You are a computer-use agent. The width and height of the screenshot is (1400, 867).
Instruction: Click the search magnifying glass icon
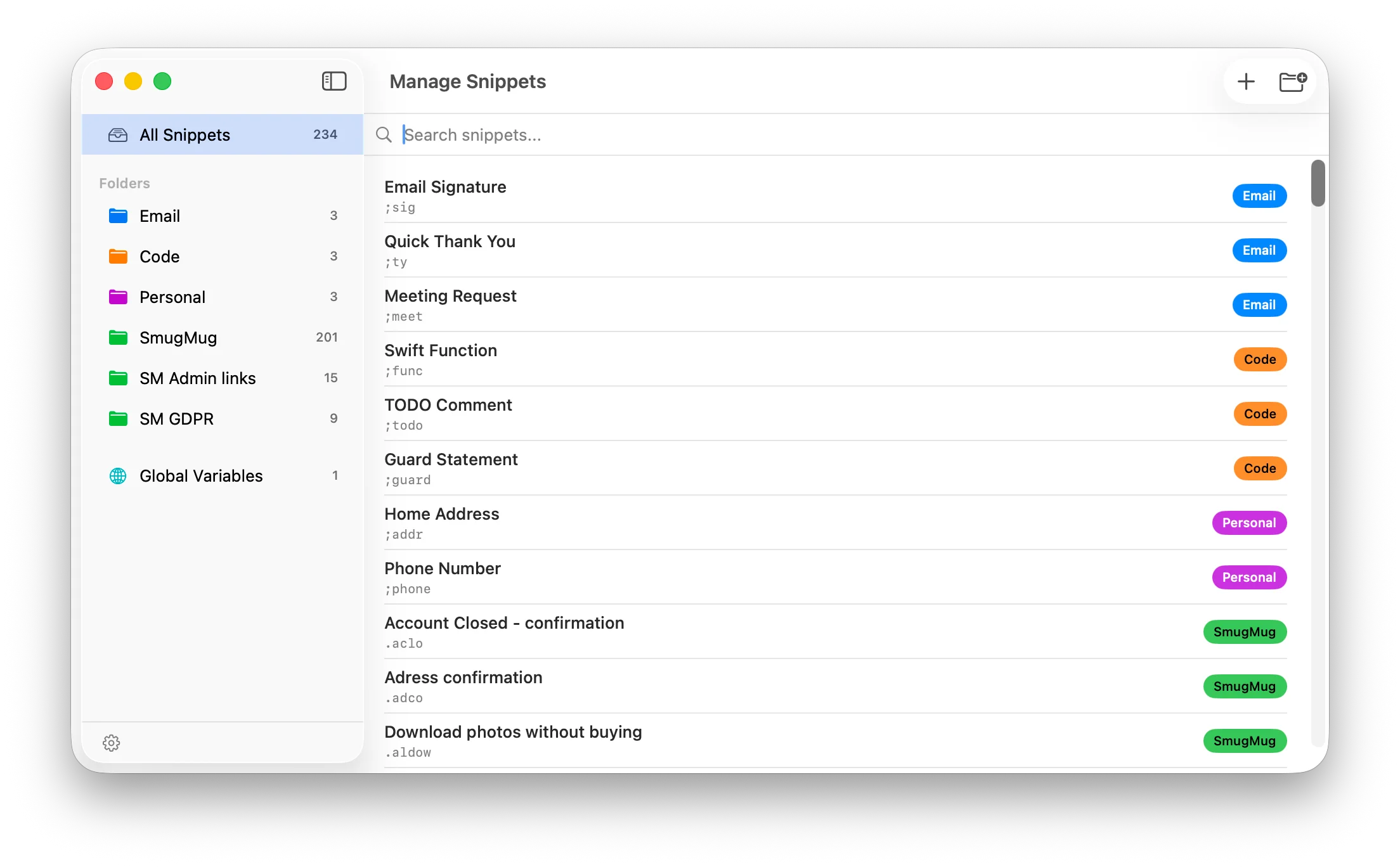pos(383,135)
